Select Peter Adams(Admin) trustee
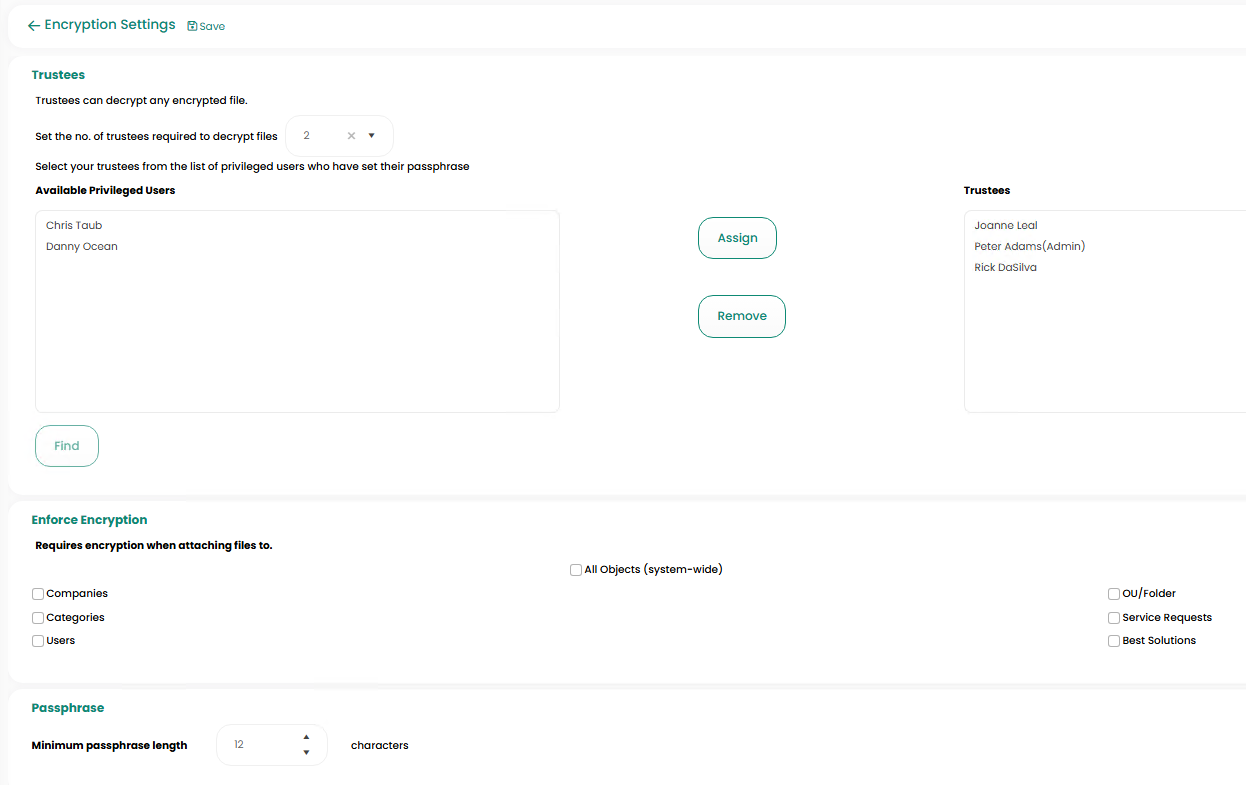Image resolution: width=1246 pixels, height=785 pixels. pyautogui.click(x=1029, y=247)
